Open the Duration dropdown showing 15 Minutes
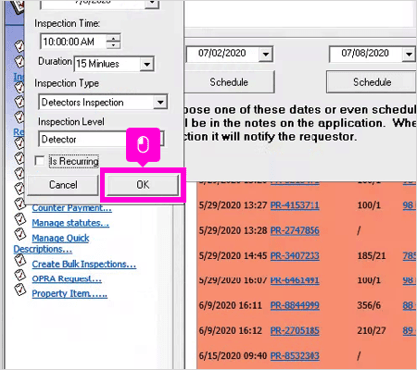This screenshot has height=370, width=417. (147, 64)
